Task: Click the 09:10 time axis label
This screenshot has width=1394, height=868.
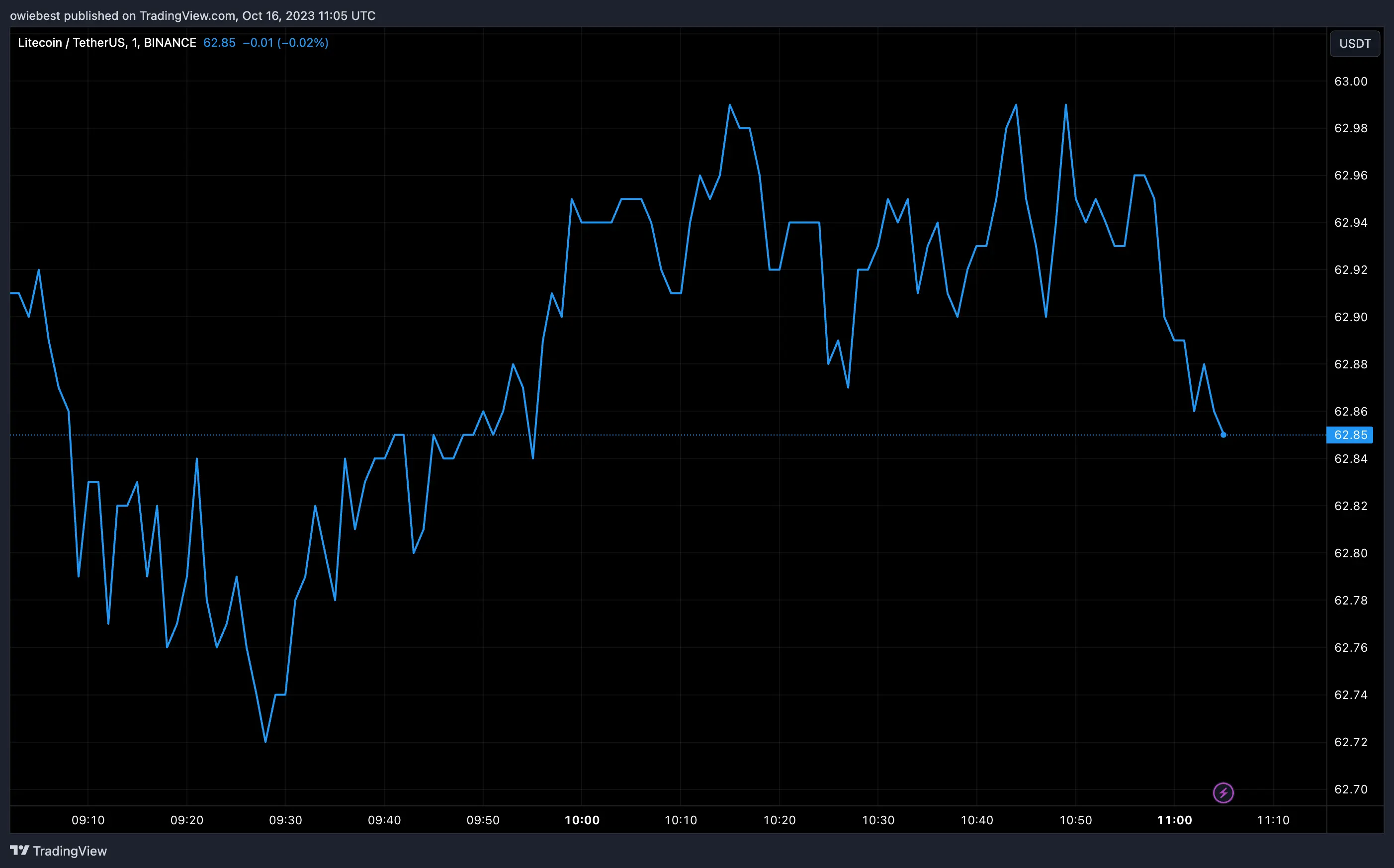Action: click(x=88, y=820)
